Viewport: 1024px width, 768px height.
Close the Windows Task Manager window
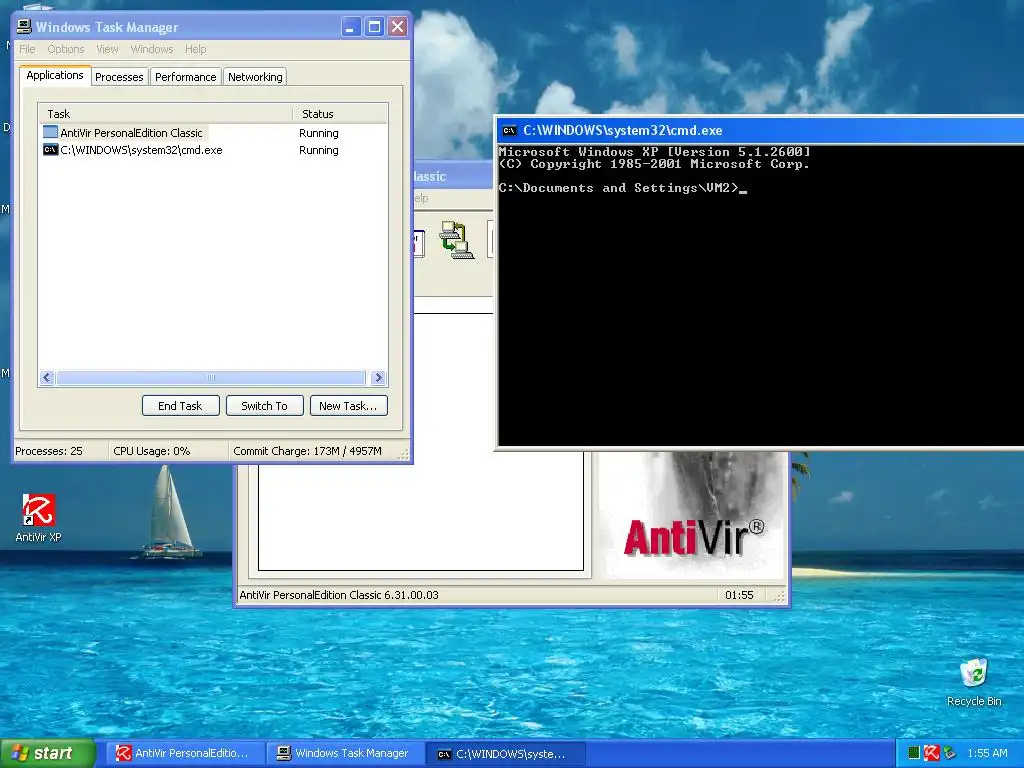pos(397,27)
